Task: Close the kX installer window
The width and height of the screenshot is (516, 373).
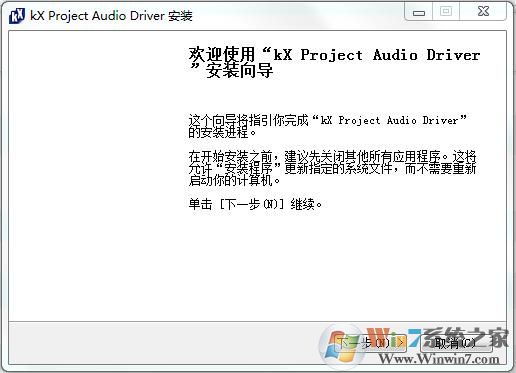Action: point(483,11)
